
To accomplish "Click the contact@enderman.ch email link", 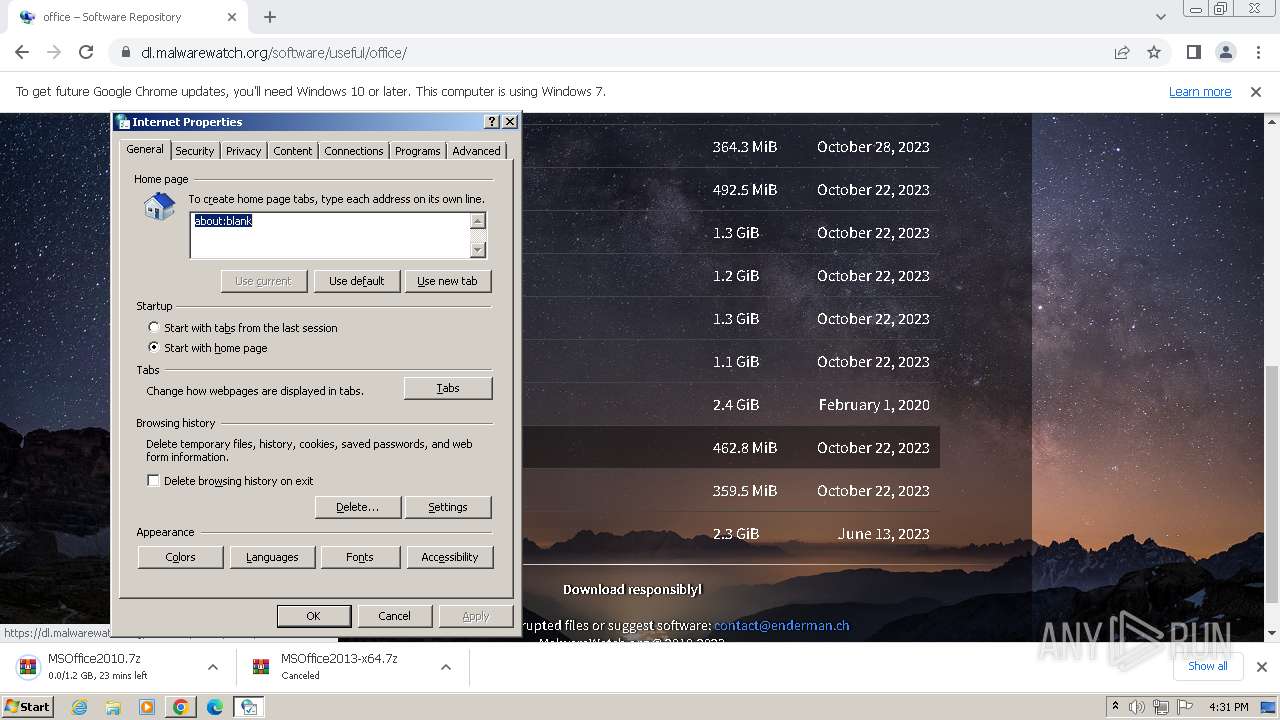I will 781,625.
